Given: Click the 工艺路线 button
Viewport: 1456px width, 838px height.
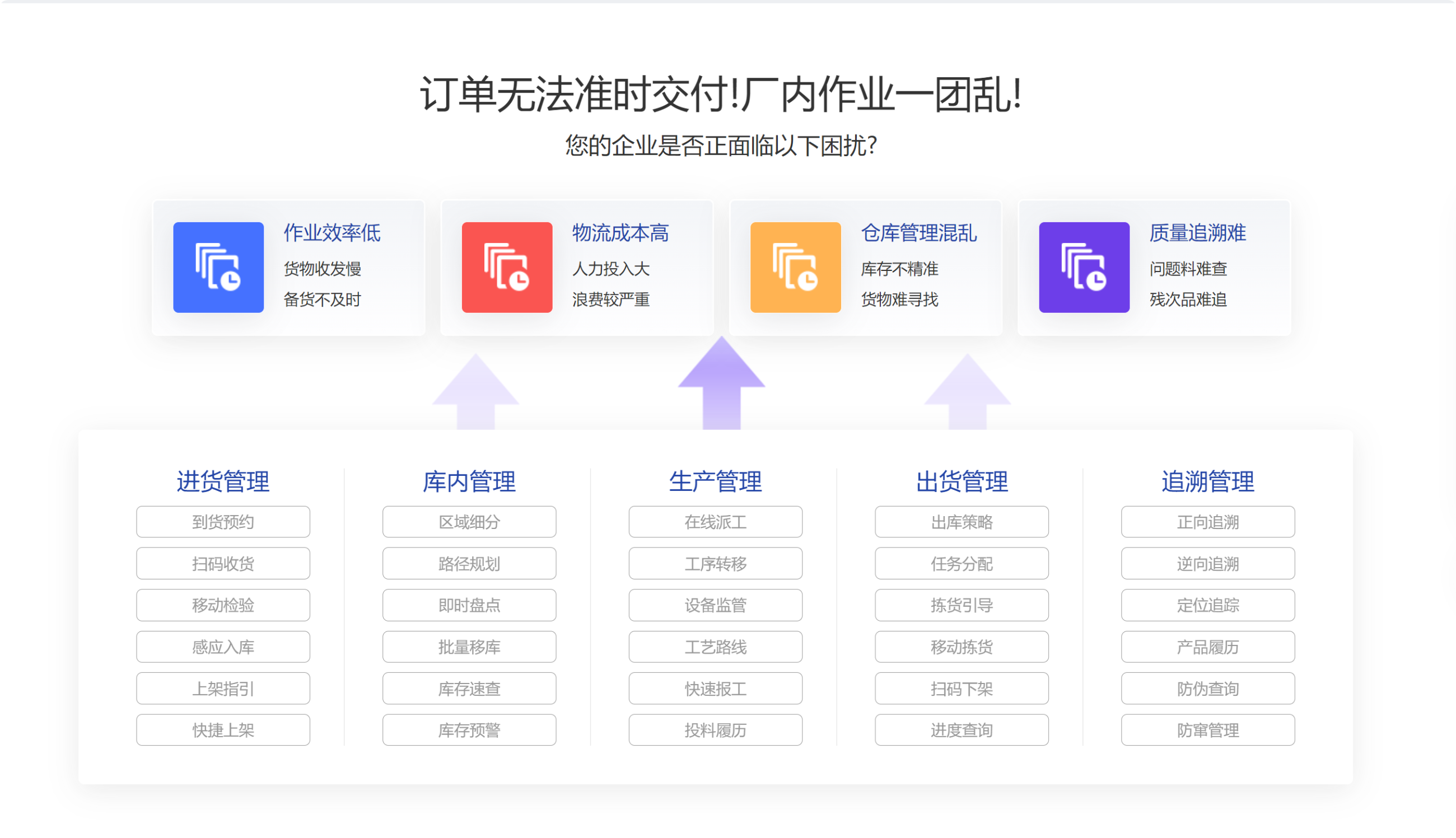Looking at the screenshot, I should point(715,647).
